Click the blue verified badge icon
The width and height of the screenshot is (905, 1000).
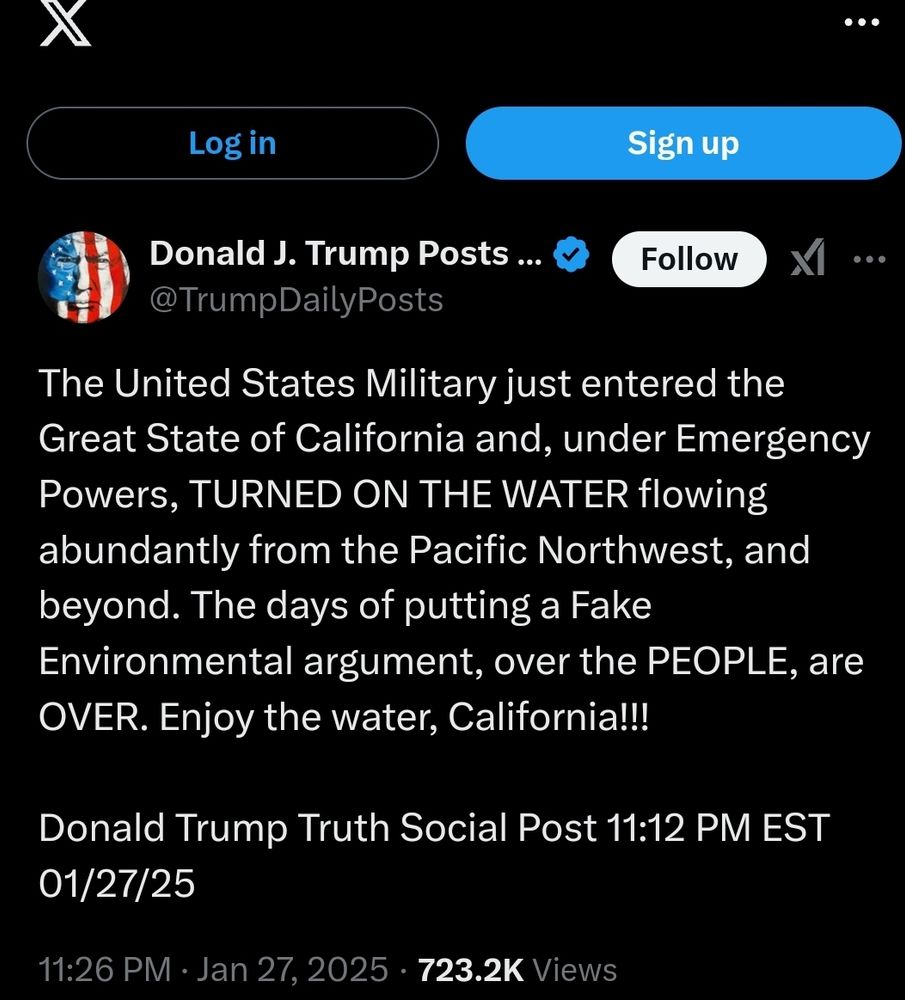click(571, 254)
